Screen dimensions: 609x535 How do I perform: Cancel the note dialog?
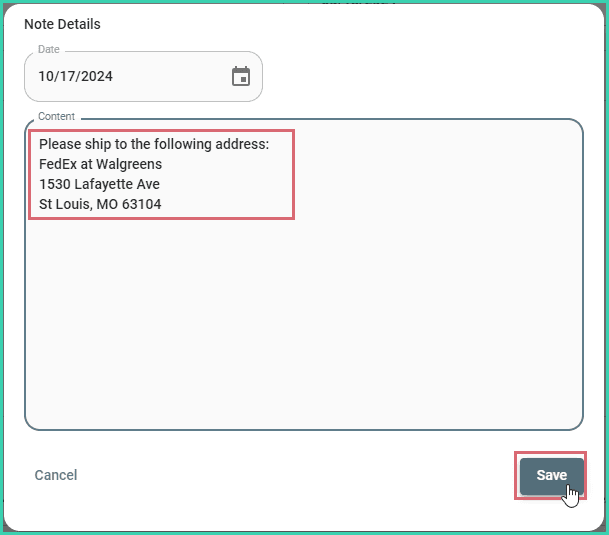point(56,476)
